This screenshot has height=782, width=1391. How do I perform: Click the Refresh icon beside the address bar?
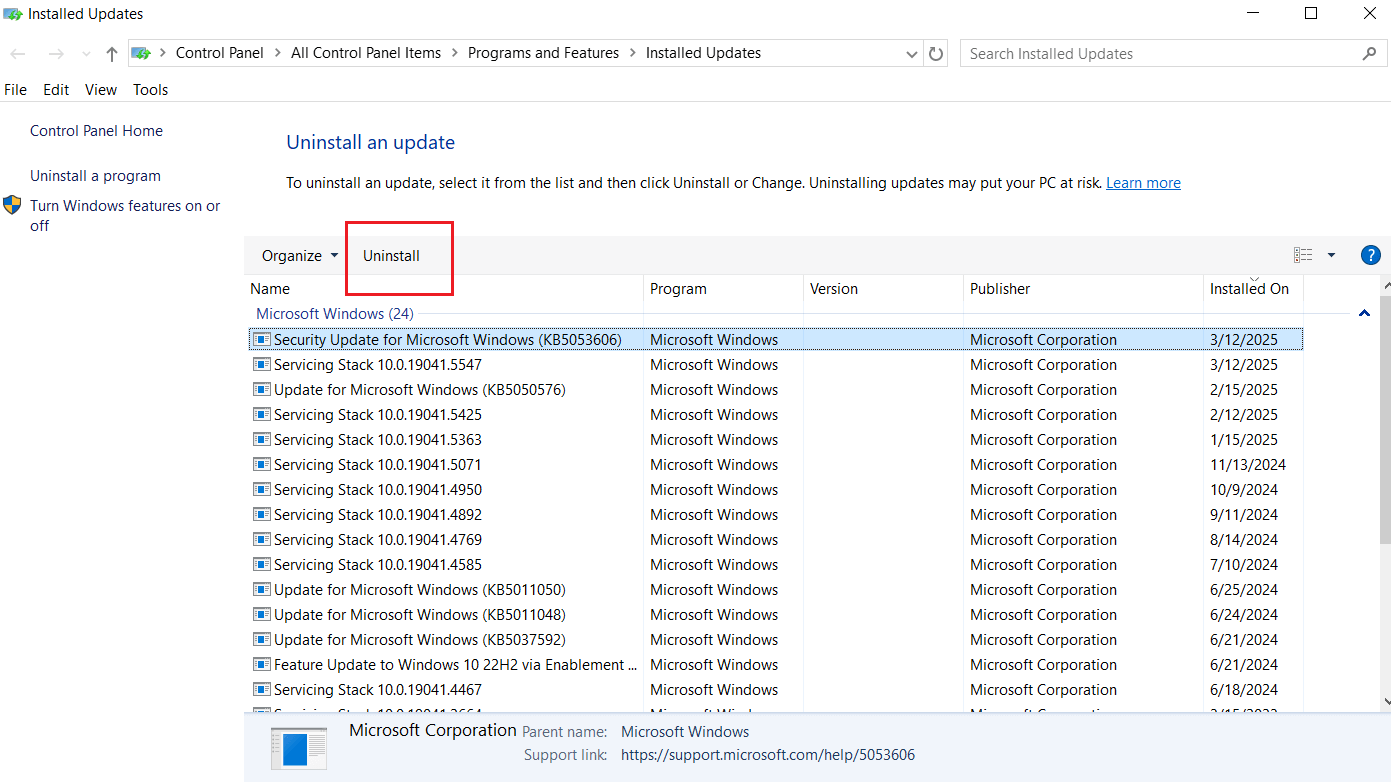(936, 53)
